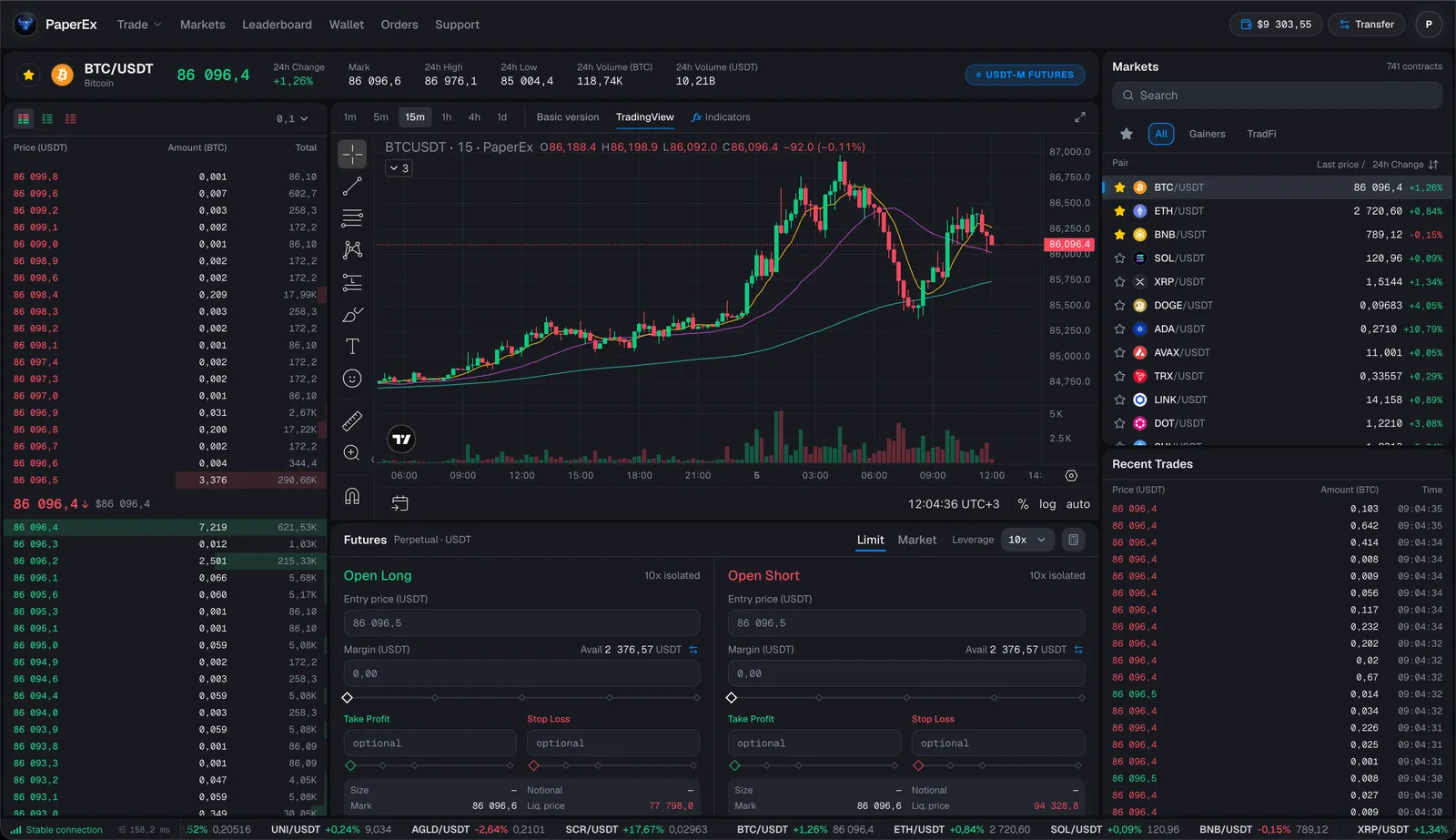
Task: Select the 1h timeframe
Action: coord(447,117)
